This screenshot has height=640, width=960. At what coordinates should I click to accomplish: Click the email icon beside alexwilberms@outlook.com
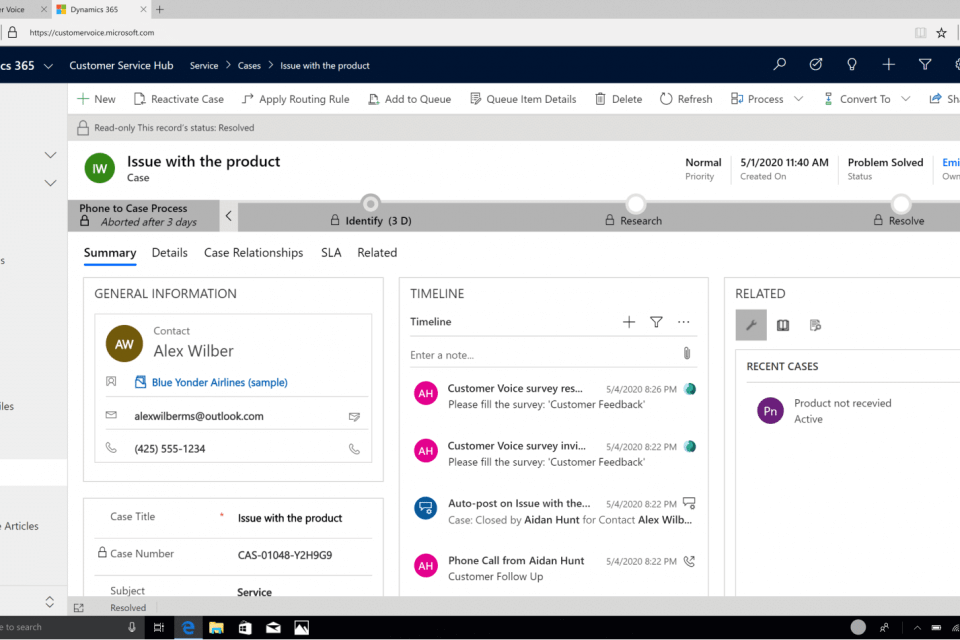coord(354,416)
